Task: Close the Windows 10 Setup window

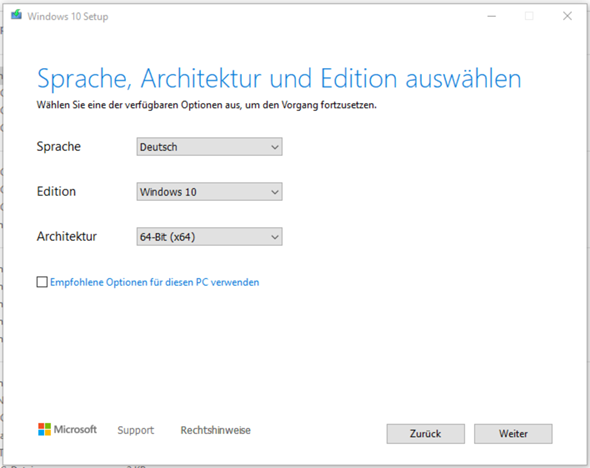Action: click(x=567, y=16)
